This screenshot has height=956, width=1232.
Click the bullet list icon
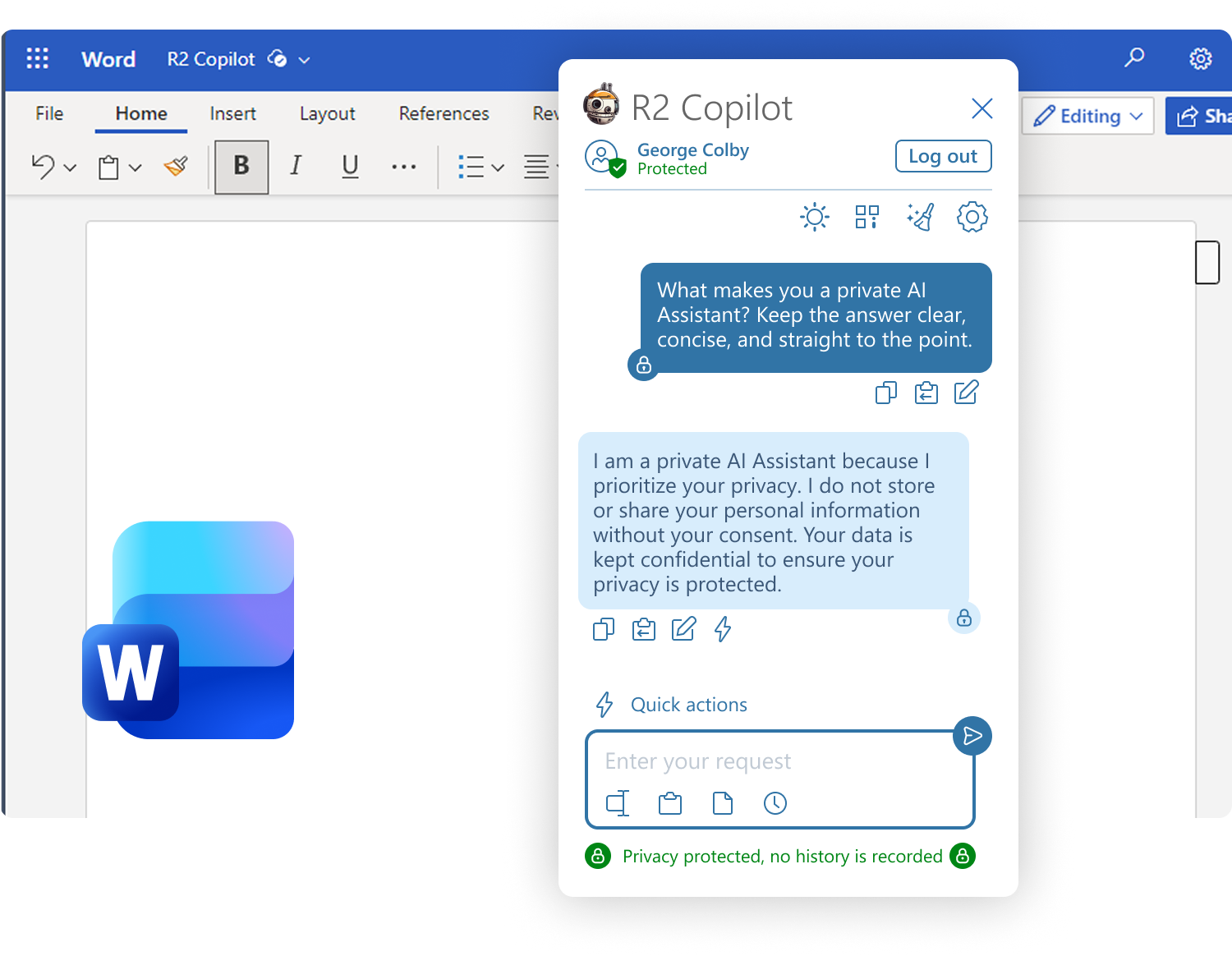click(x=471, y=167)
